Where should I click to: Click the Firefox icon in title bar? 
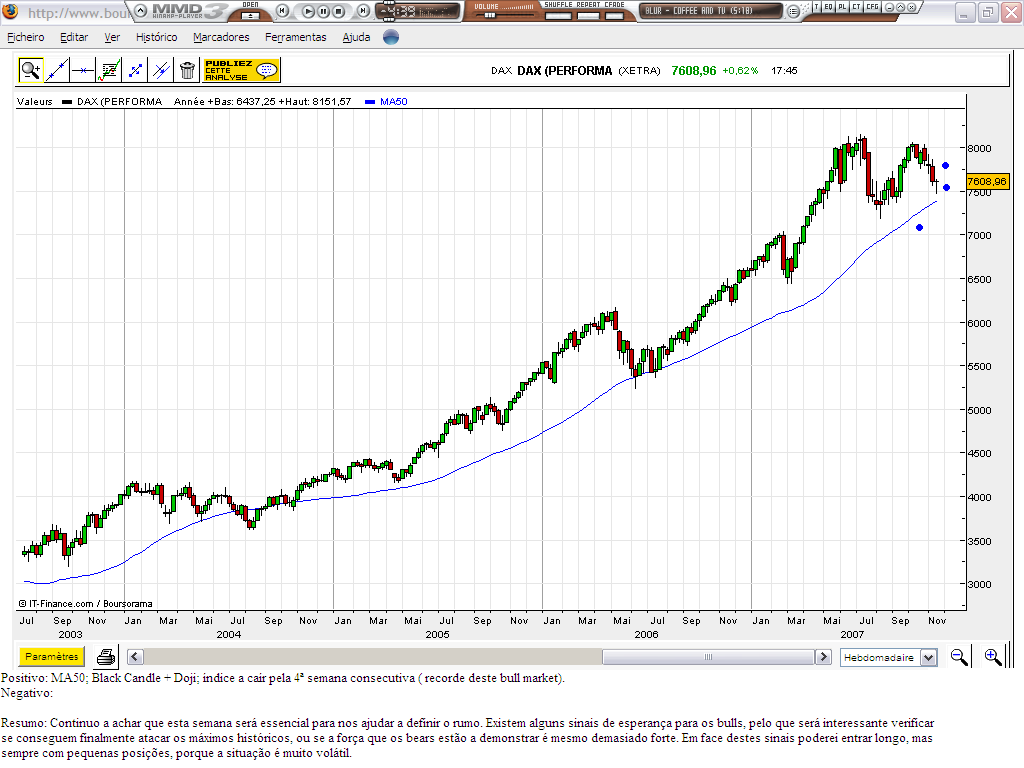pyautogui.click(x=10, y=11)
